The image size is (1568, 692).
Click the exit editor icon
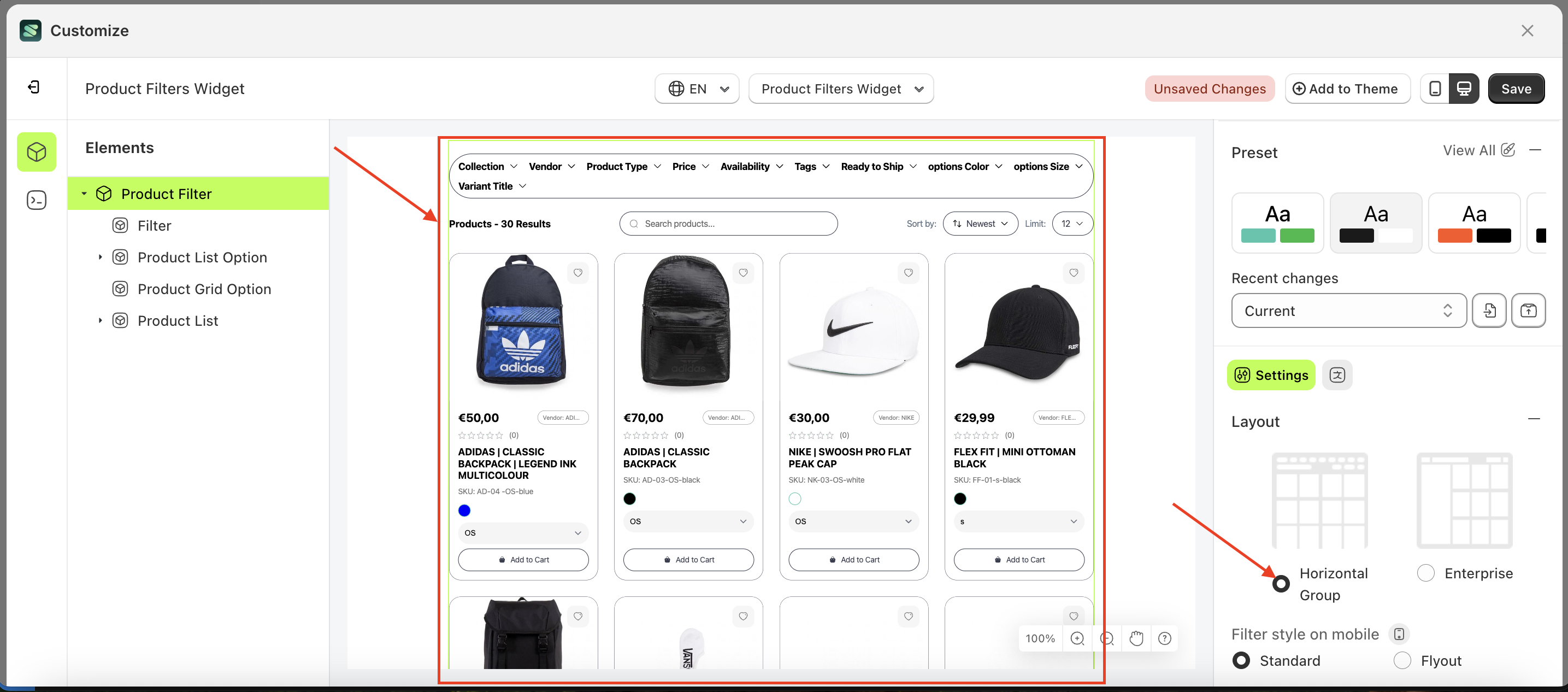(34, 87)
